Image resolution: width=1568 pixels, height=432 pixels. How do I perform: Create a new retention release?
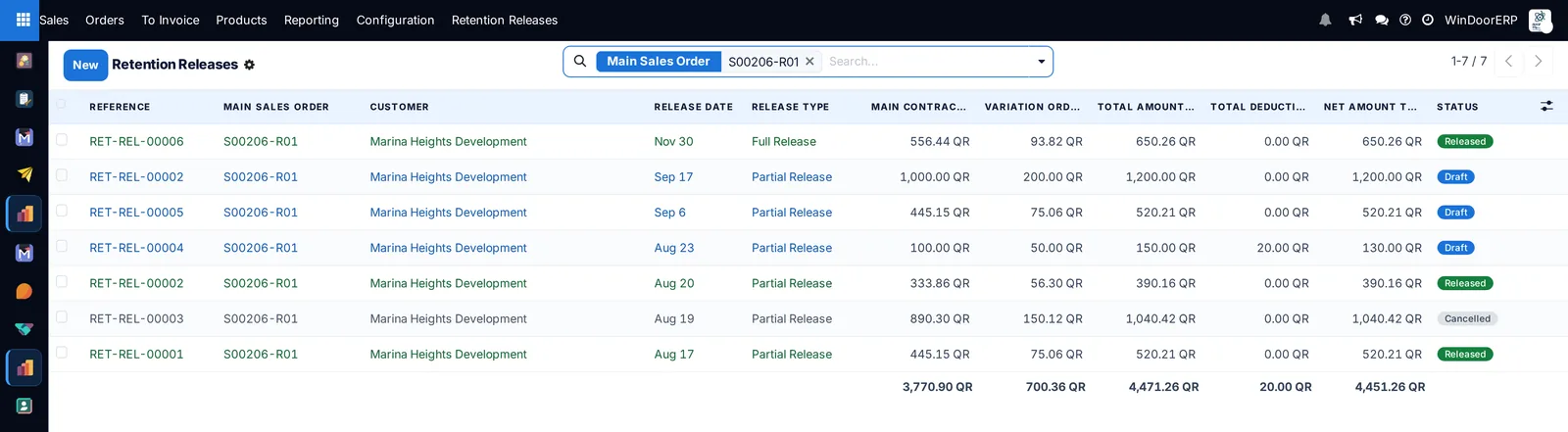point(85,65)
